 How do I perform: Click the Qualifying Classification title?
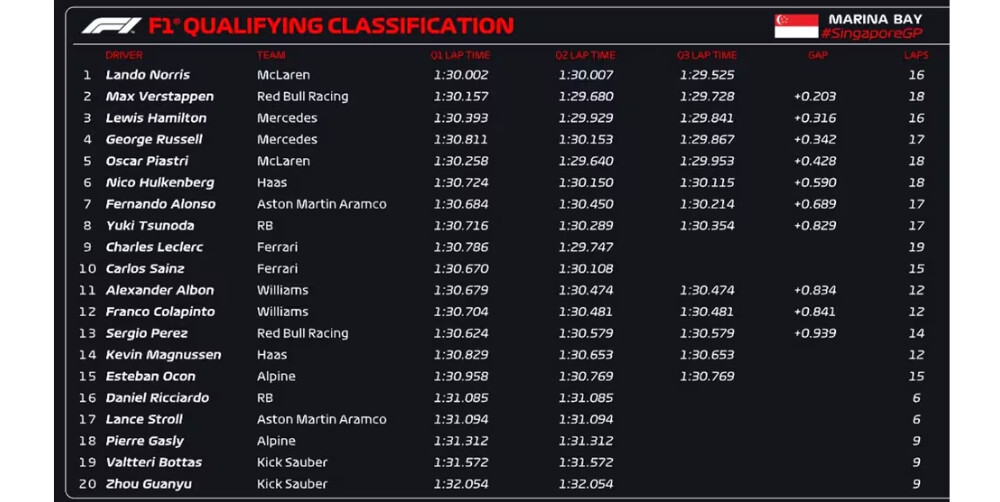(330, 26)
